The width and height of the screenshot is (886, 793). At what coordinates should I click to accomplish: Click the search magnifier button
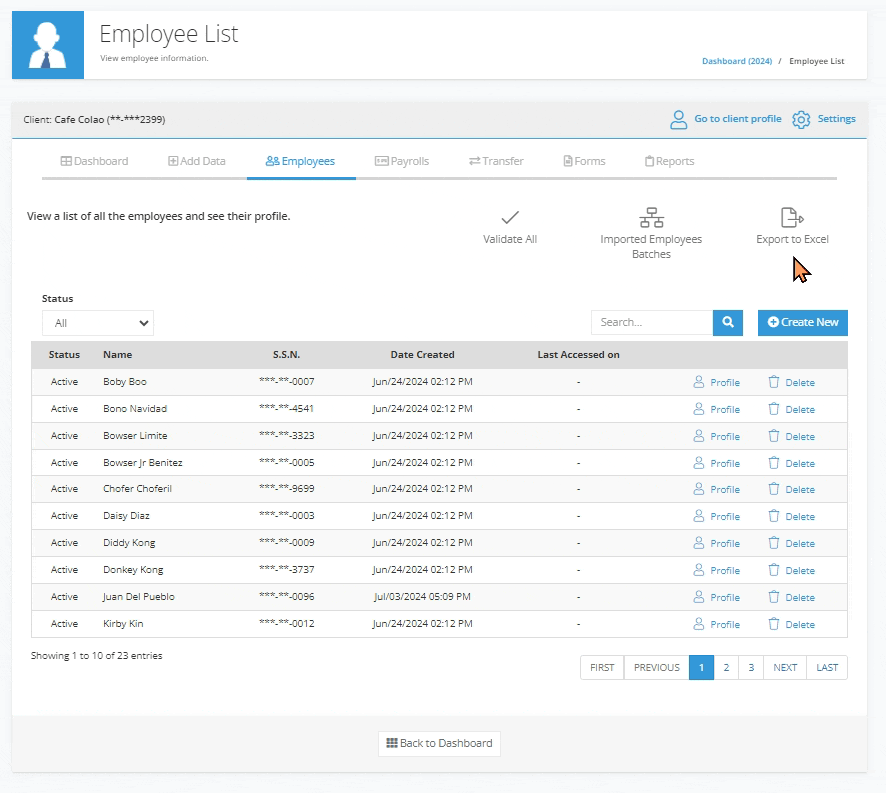point(728,323)
